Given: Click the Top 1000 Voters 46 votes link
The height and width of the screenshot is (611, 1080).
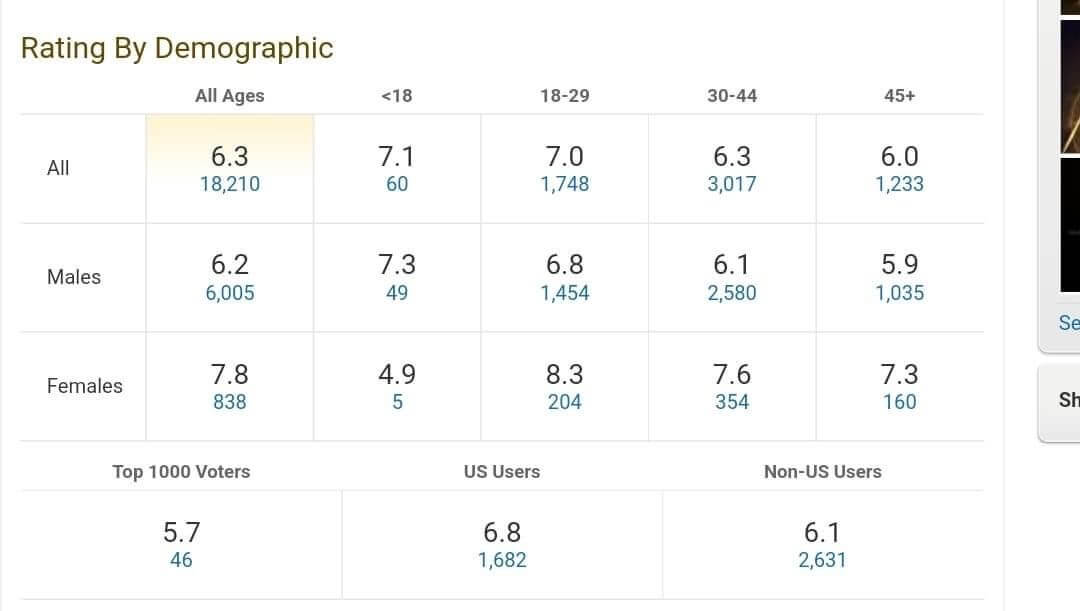Looking at the screenshot, I should [x=181, y=560].
